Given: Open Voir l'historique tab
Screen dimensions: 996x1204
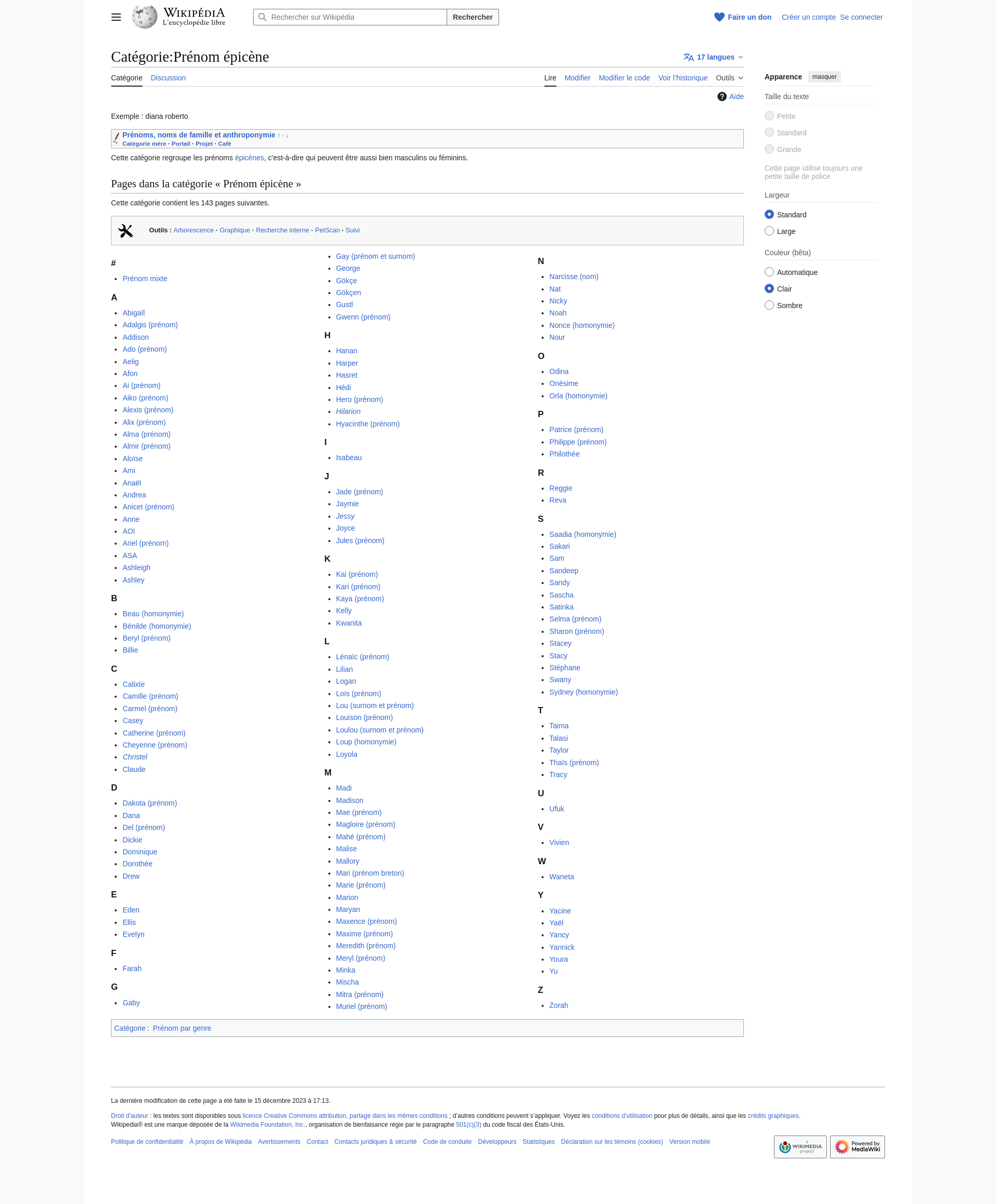Looking at the screenshot, I should click(x=682, y=78).
